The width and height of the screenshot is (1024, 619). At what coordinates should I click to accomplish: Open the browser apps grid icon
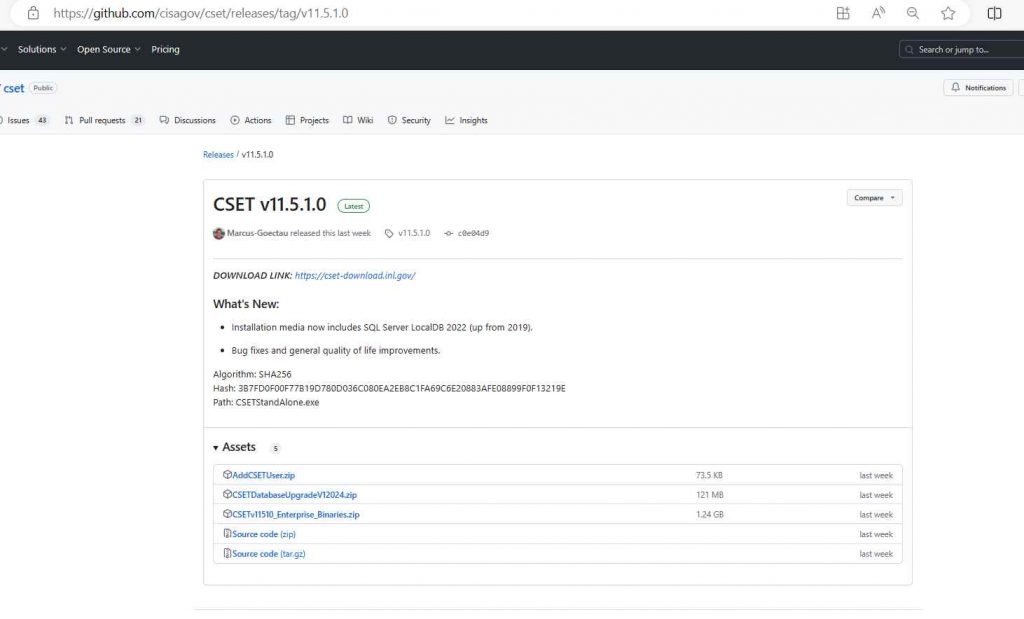pos(843,13)
